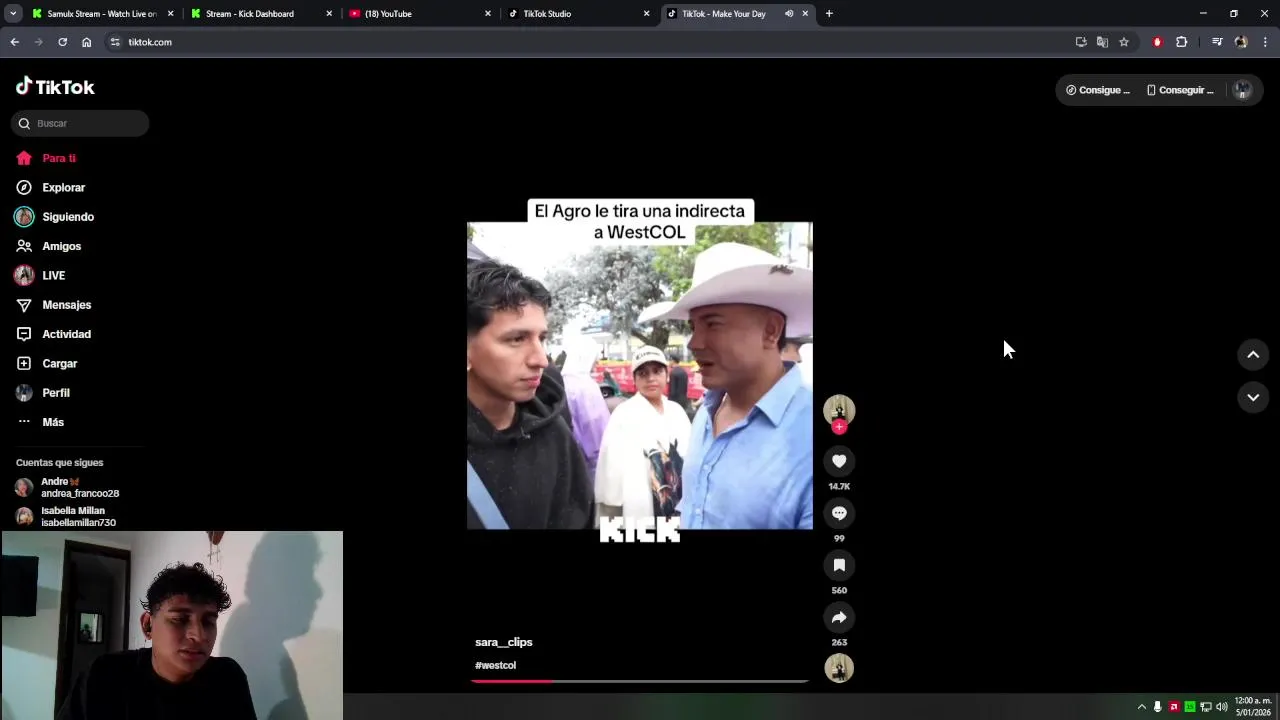Open the Extensions puzzle menu
Viewport: 1280px width, 720px height.
click(1182, 42)
